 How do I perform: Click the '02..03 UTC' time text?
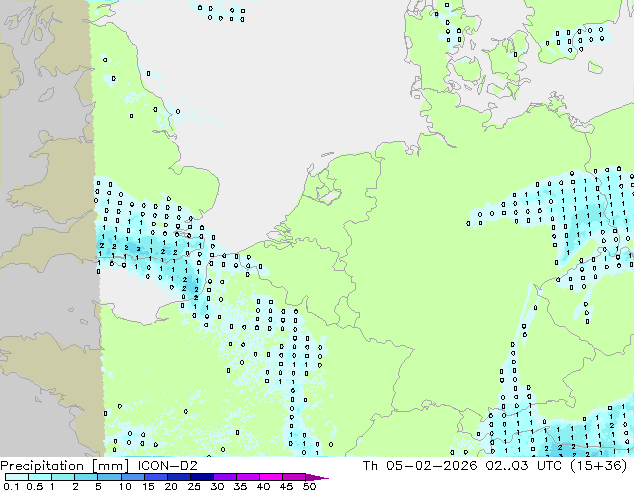(524, 466)
